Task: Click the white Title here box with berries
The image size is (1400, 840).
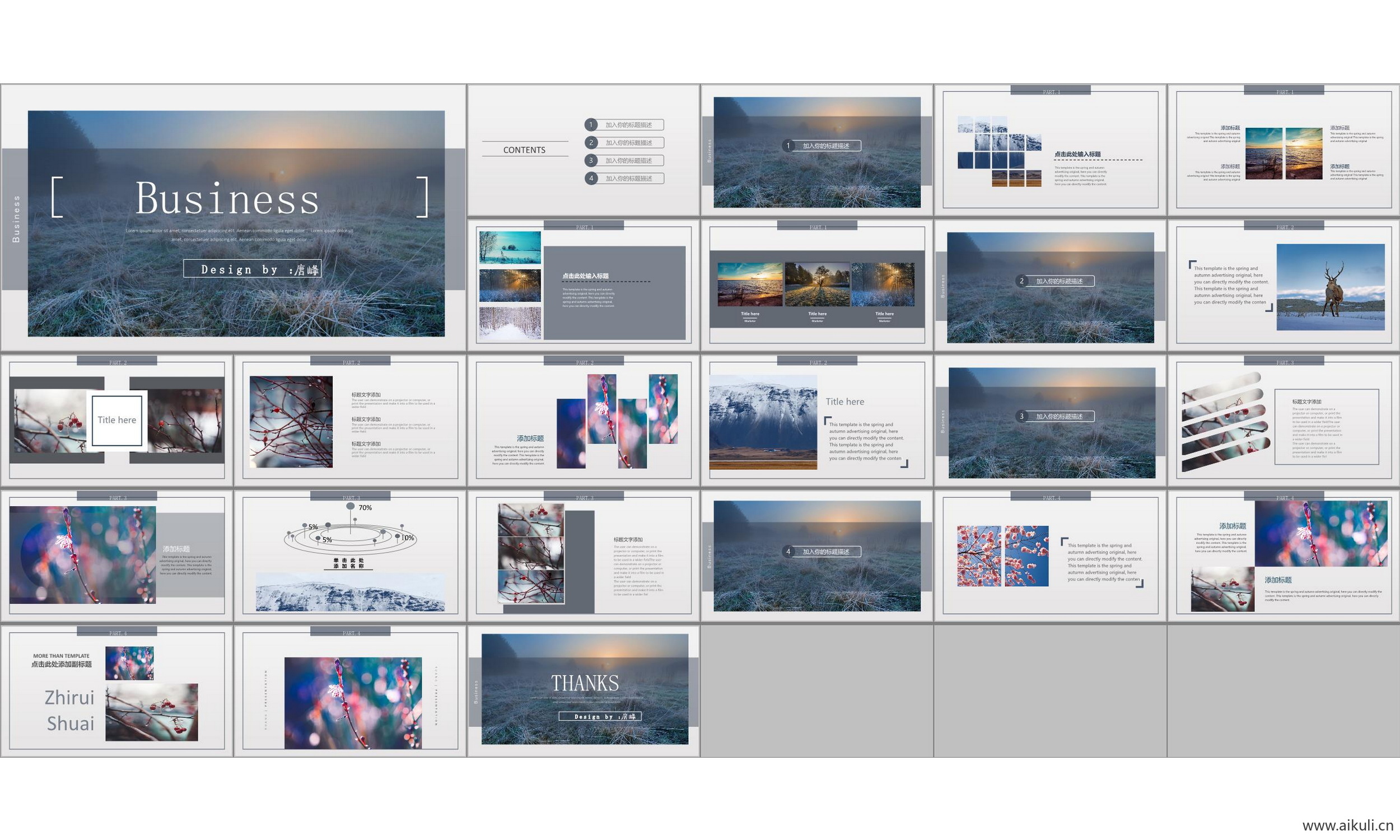Action: point(116,420)
